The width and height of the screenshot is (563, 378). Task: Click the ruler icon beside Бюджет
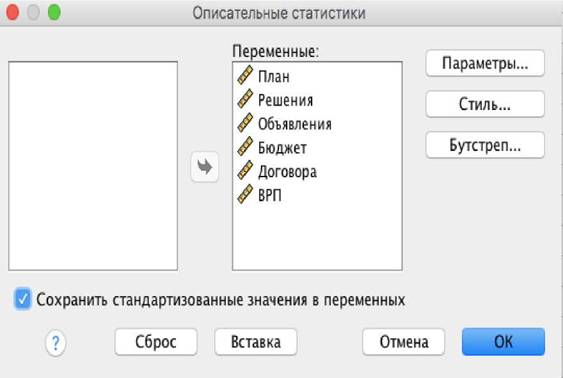[245, 146]
